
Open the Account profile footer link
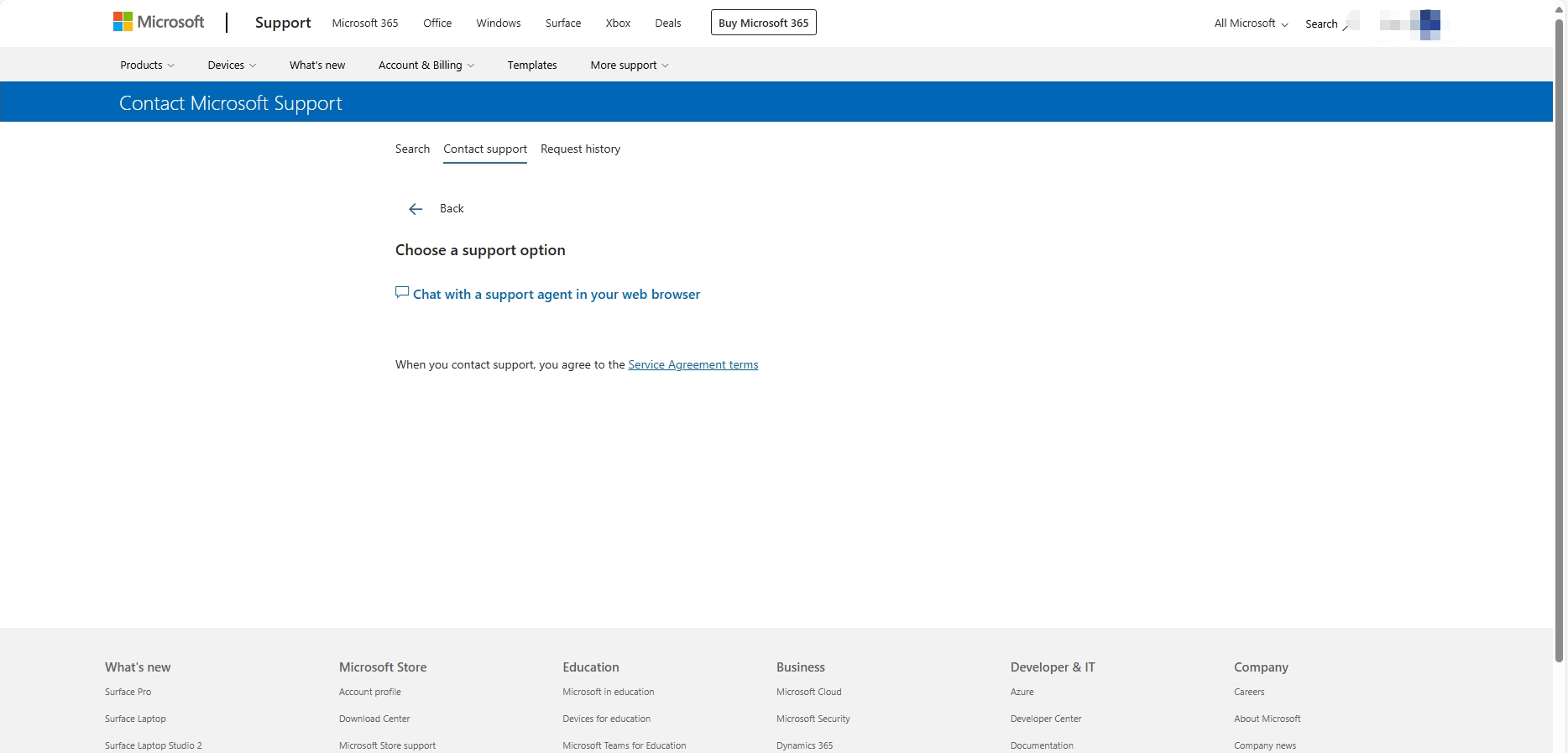click(x=370, y=692)
